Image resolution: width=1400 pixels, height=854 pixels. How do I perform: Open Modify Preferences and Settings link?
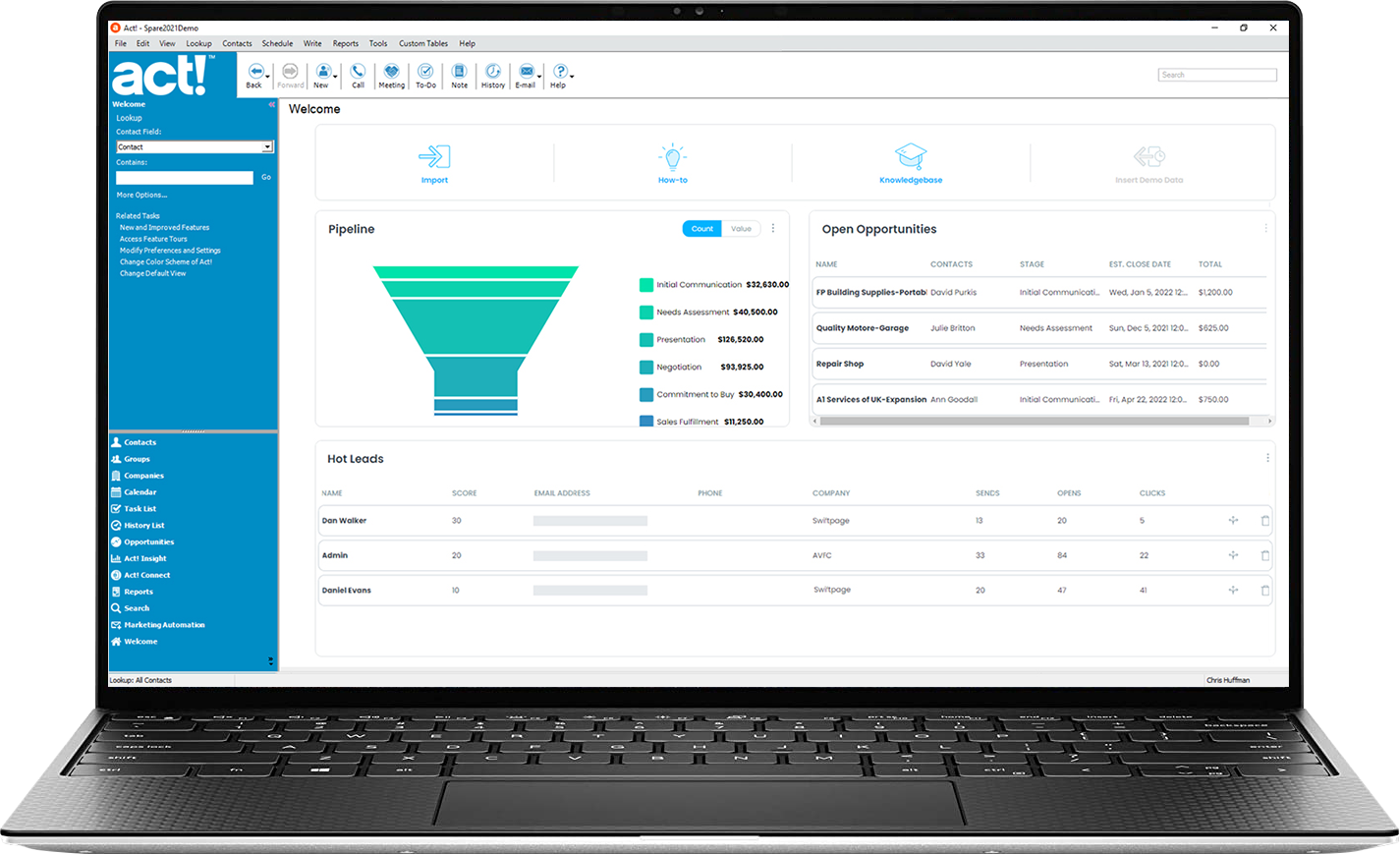[170, 251]
